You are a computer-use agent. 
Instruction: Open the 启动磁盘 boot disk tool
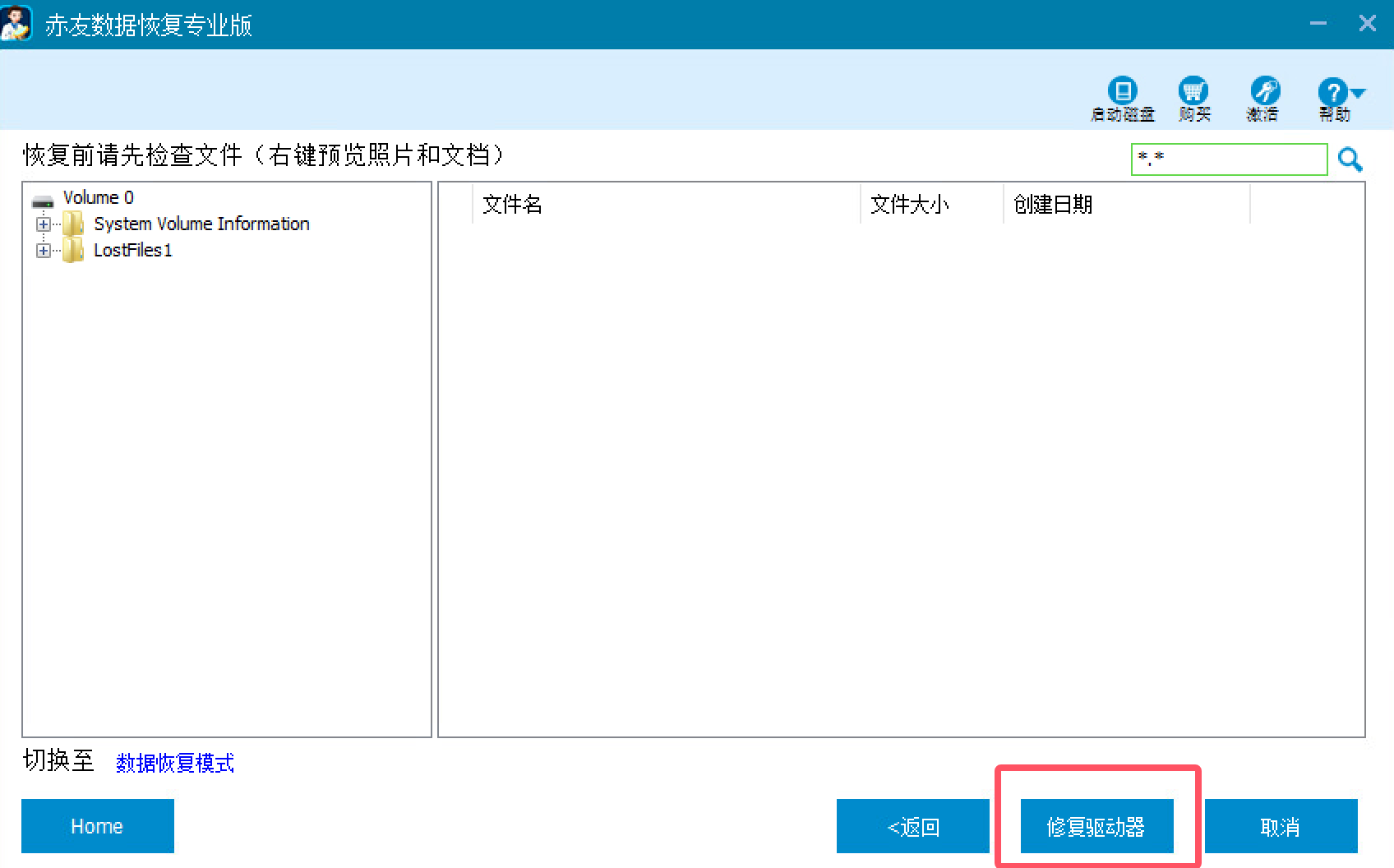tap(1122, 99)
